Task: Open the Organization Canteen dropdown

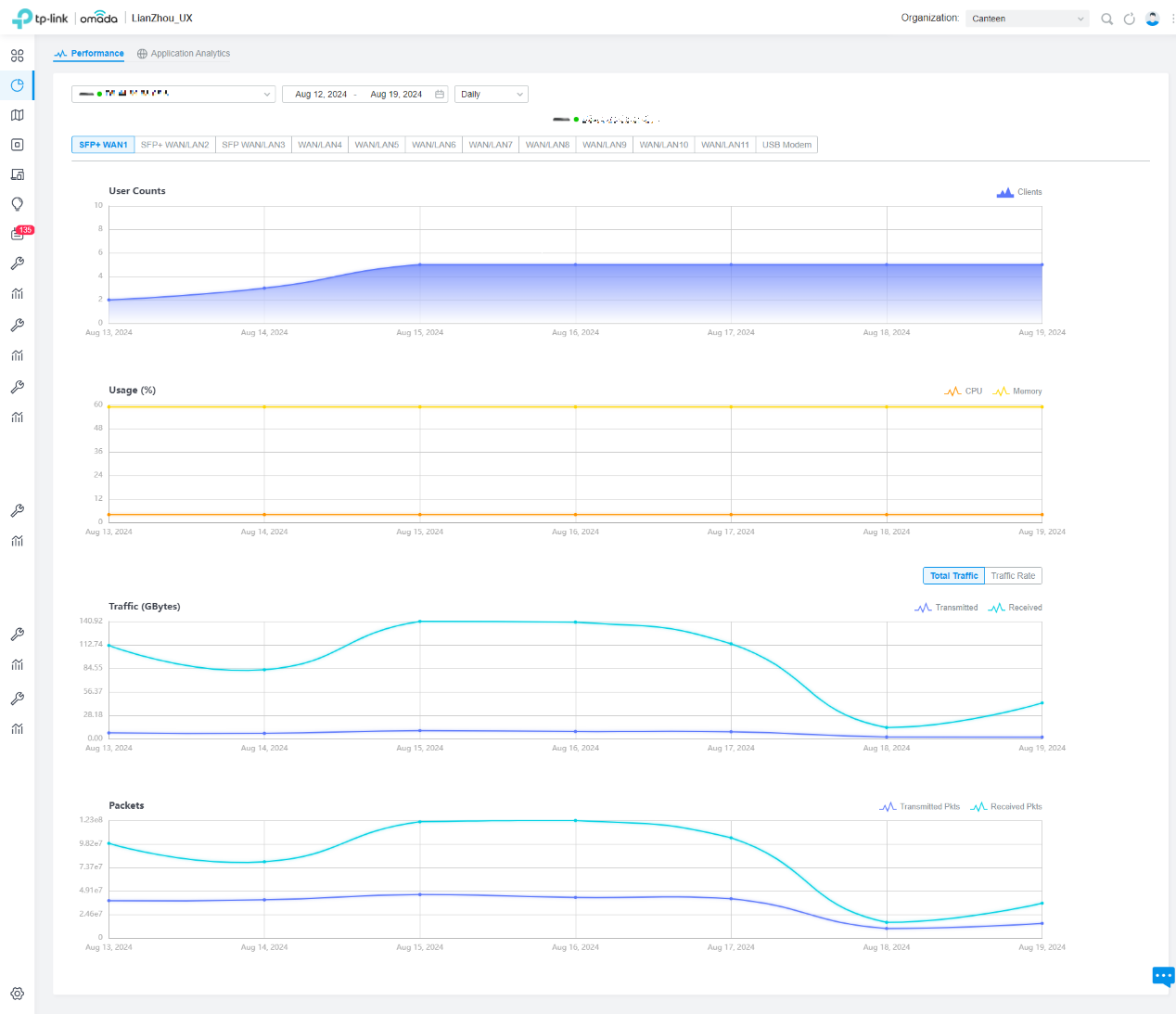Action: click(x=1028, y=19)
